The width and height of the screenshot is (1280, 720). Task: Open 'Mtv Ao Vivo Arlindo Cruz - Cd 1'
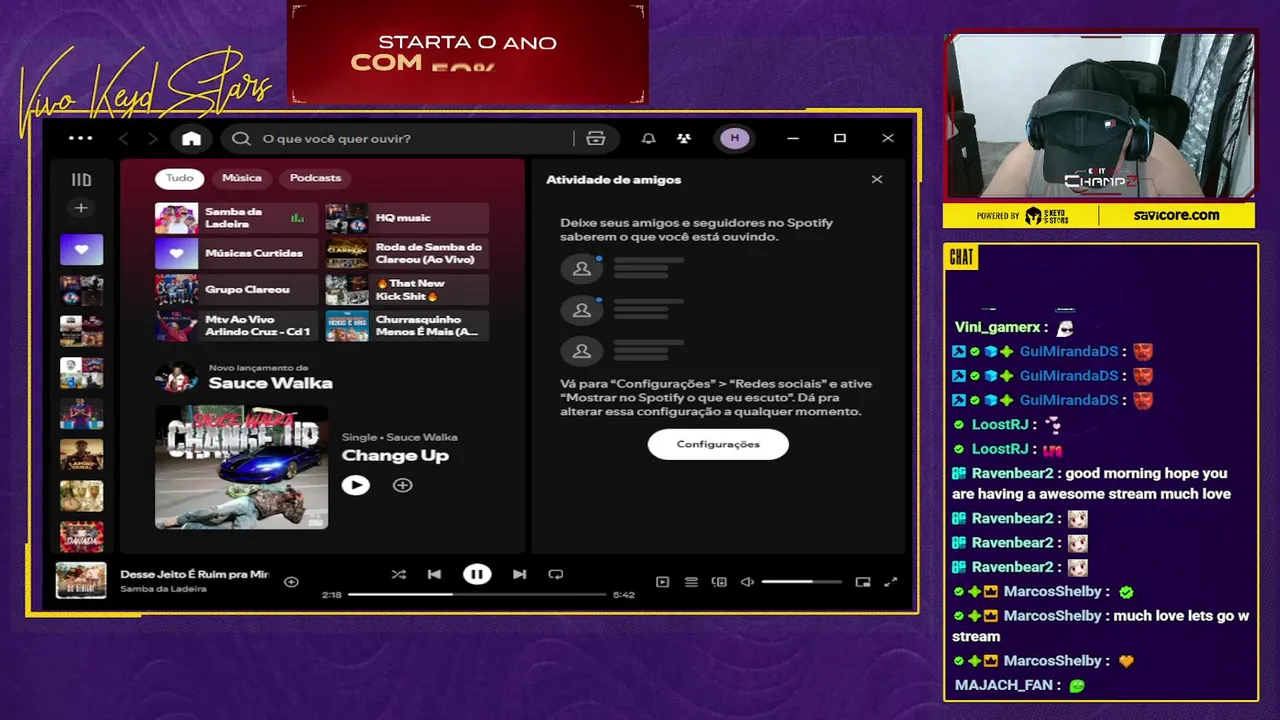point(236,326)
